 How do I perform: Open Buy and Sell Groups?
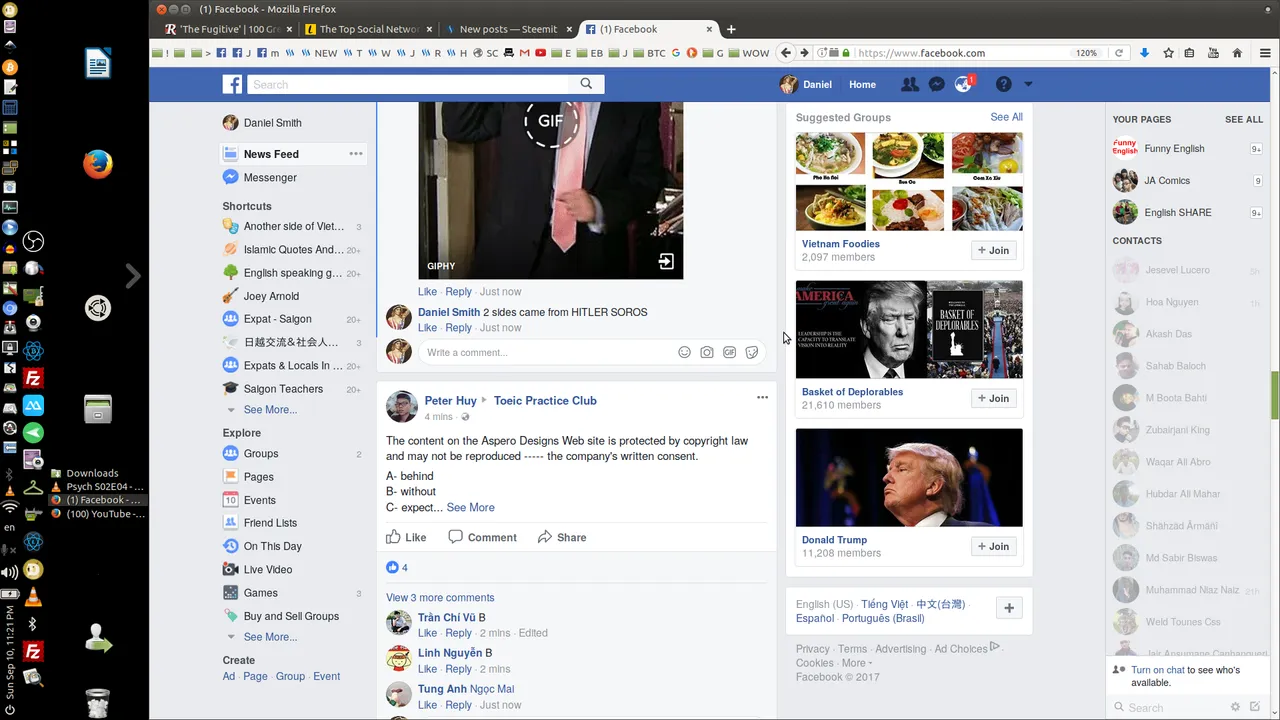(x=291, y=616)
